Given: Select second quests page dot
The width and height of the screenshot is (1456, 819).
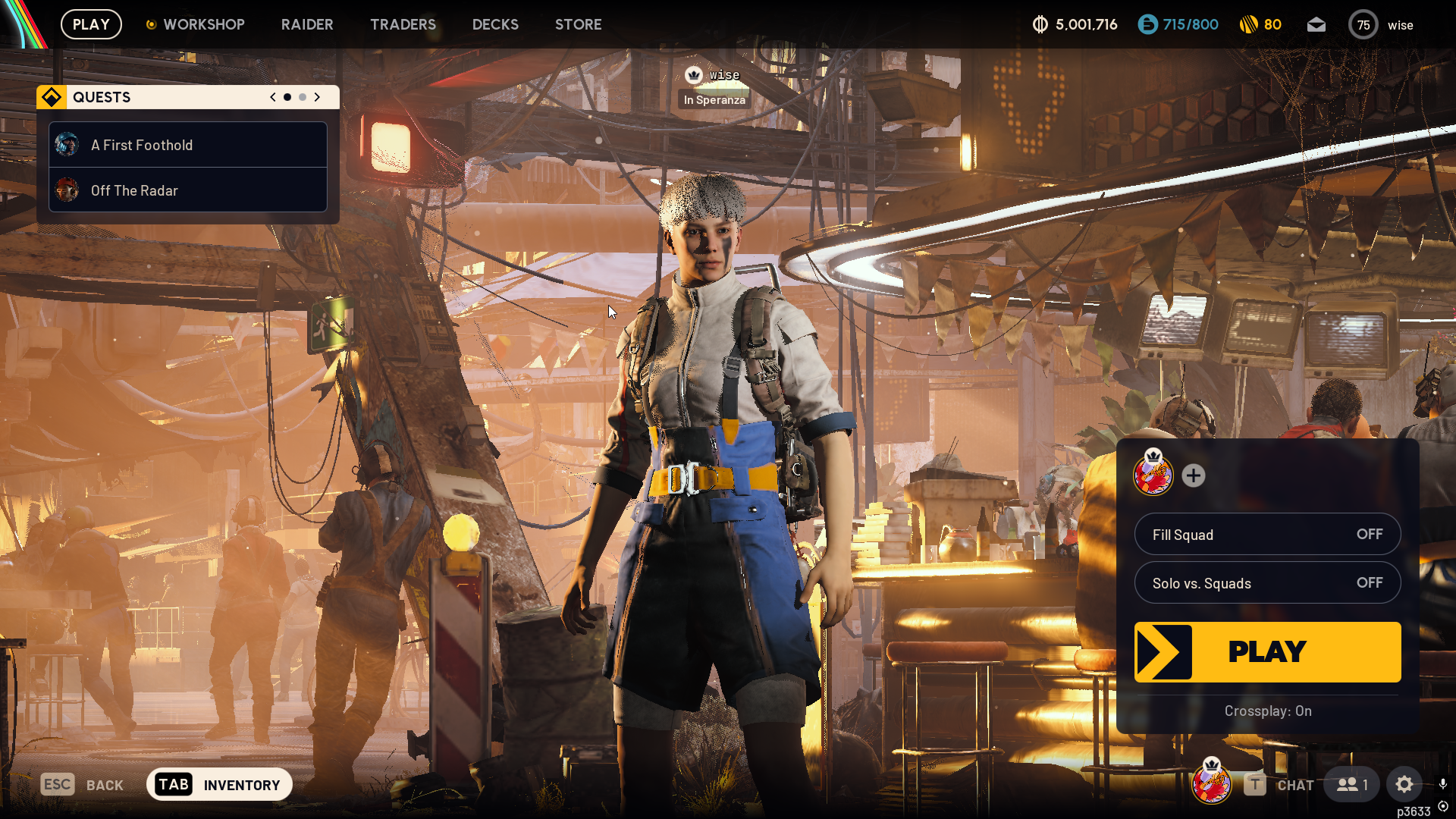Looking at the screenshot, I should tap(303, 97).
